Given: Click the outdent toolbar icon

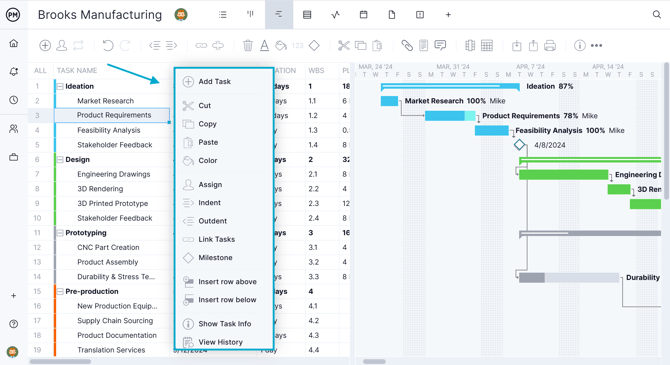Looking at the screenshot, I should tap(155, 45).
